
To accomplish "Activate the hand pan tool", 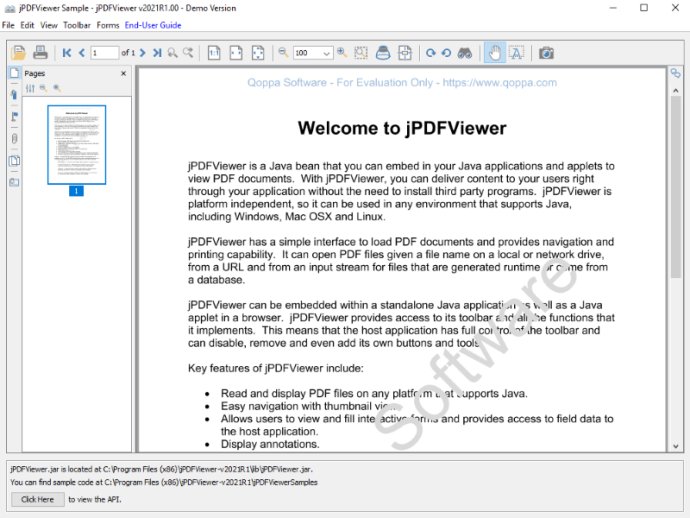I will pos(495,53).
